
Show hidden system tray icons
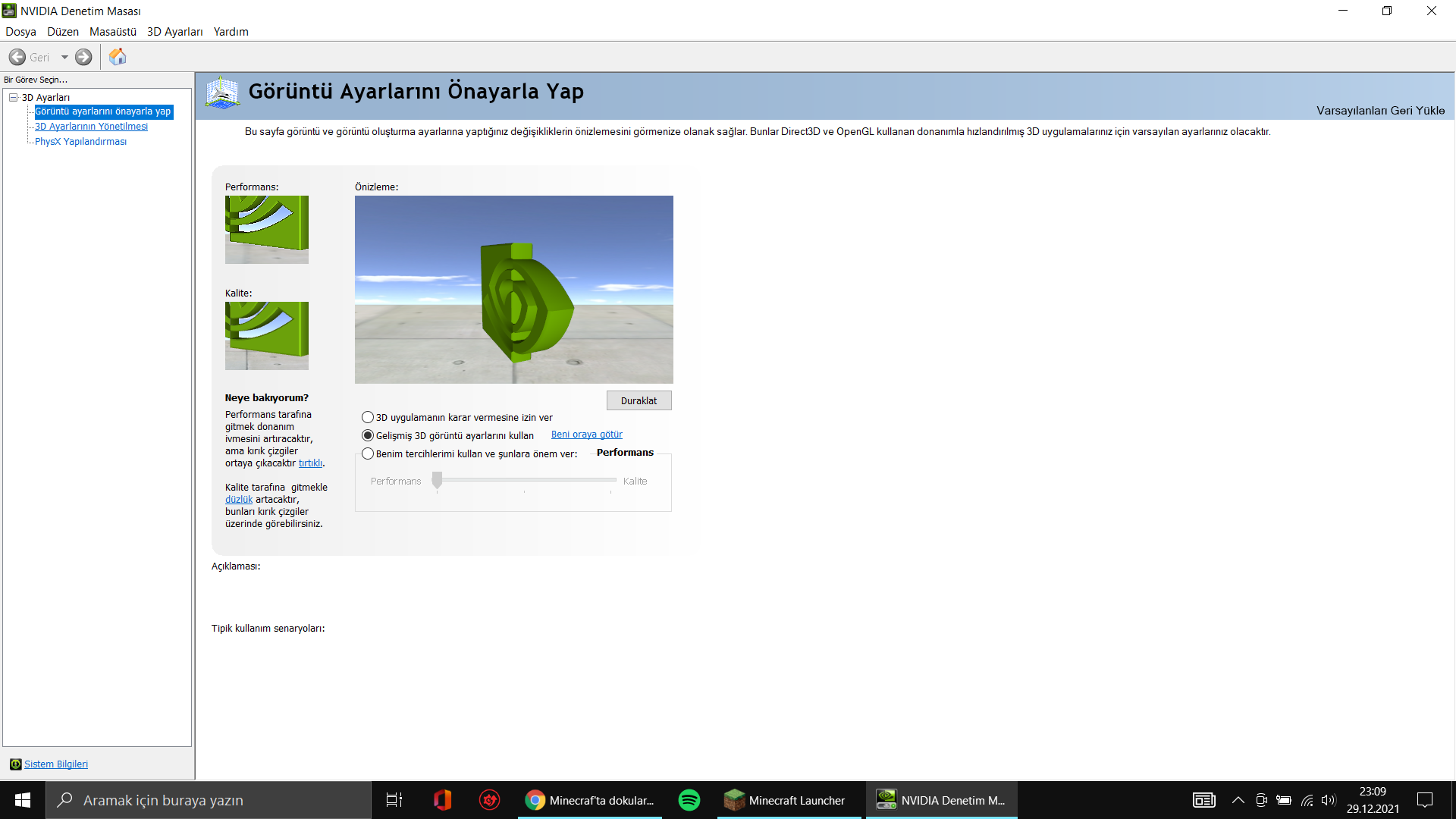(x=1238, y=800)
